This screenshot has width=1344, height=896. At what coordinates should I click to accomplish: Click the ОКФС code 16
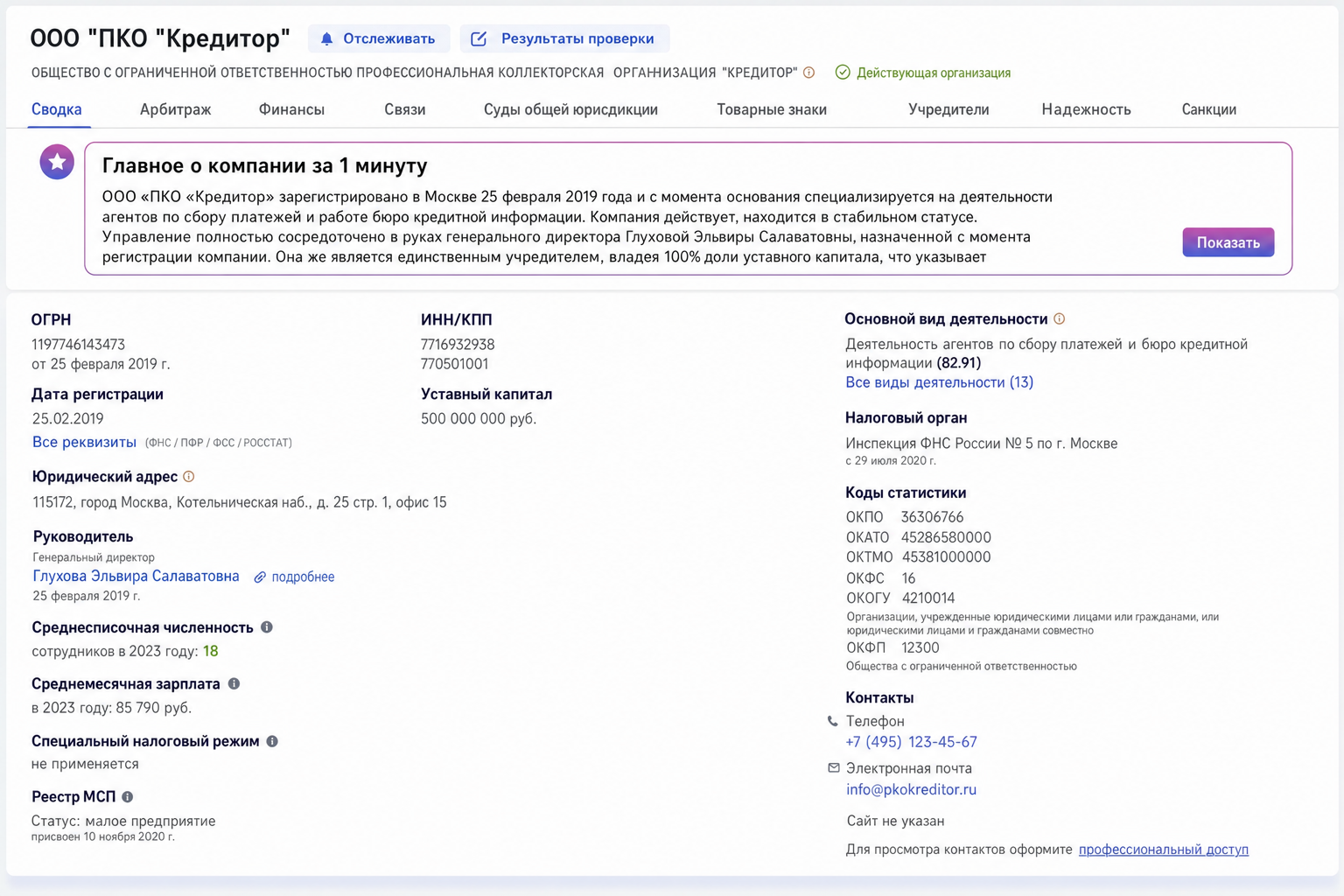click(908, 578)
